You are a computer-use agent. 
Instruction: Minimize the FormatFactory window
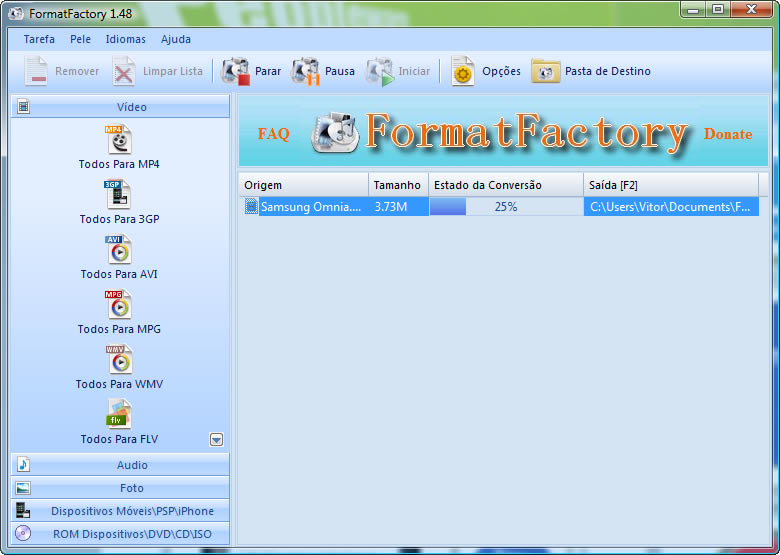(x=694, y=9)
